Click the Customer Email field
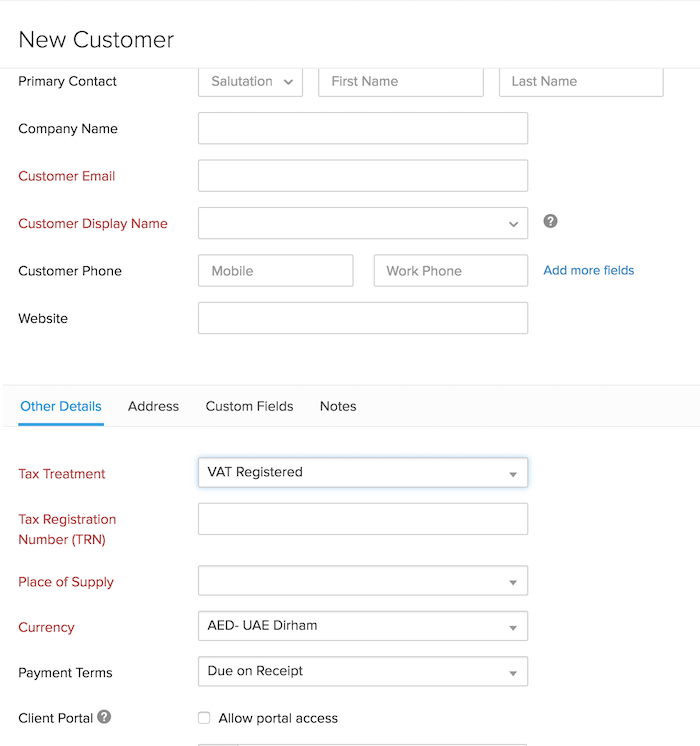 point(363,176)
